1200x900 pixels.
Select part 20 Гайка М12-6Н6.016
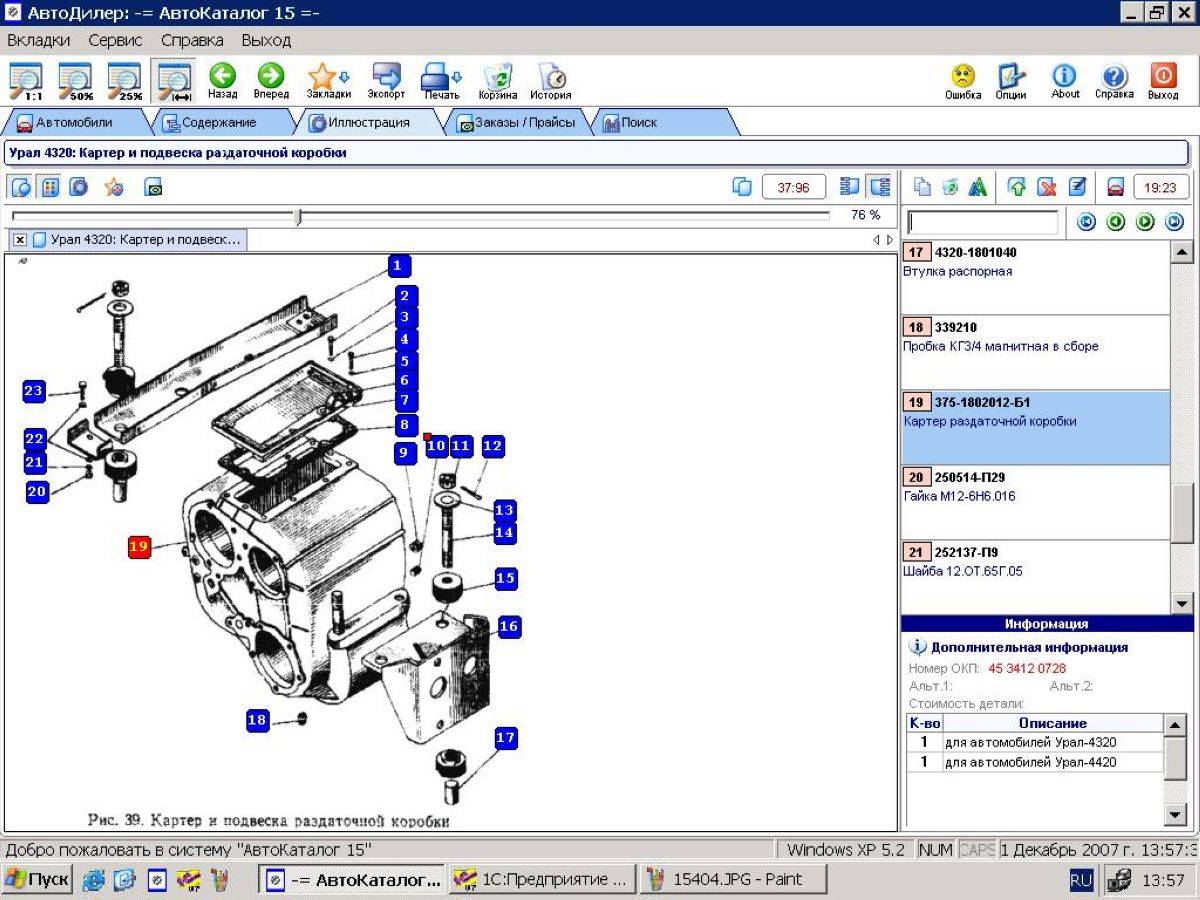tap(1036, 502)
